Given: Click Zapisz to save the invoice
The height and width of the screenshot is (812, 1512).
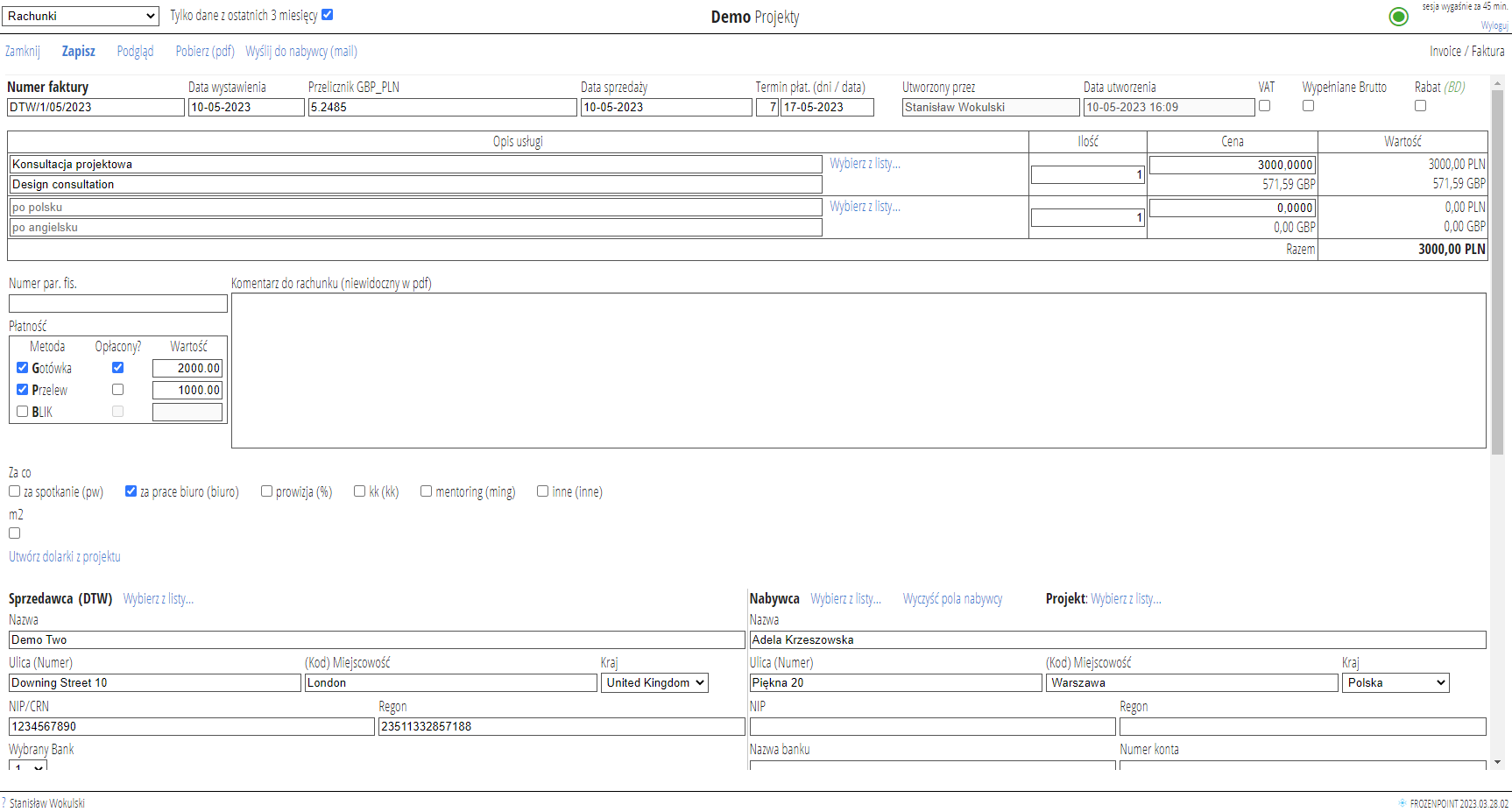Looking at the screenshot, I should point(78,51).
